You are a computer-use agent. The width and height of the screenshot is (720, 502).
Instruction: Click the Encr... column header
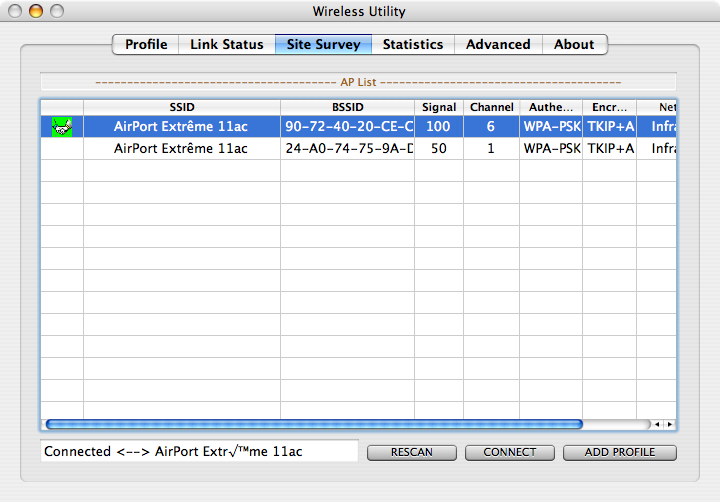(609, 107)
